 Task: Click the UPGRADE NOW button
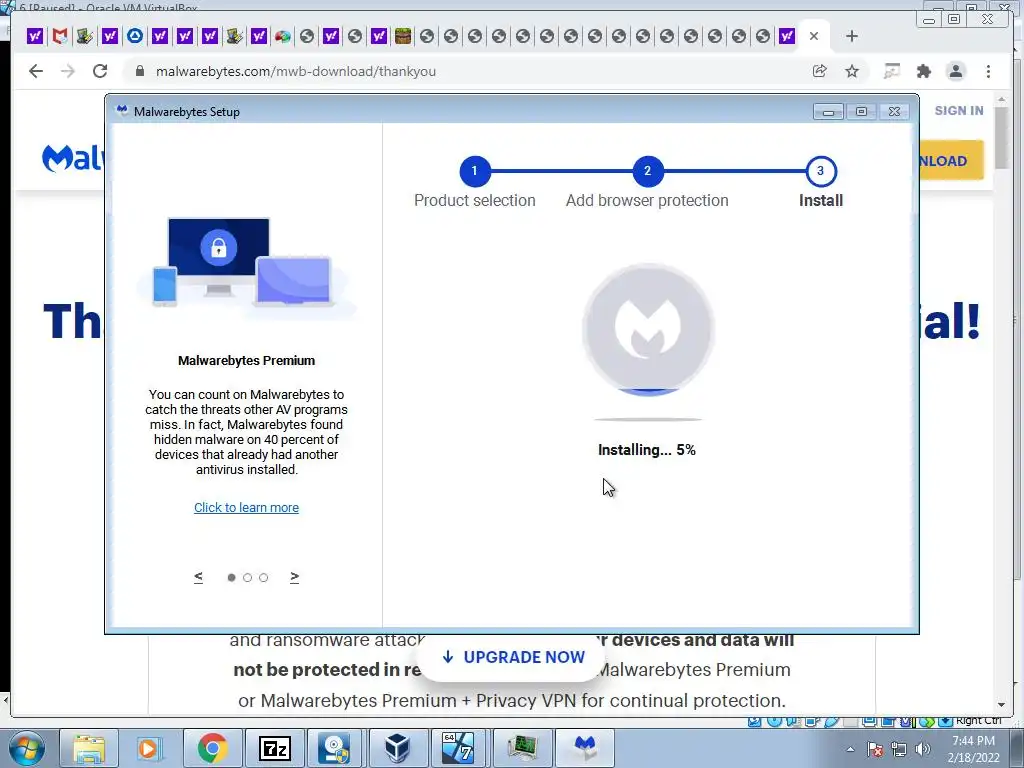(x=513, y=657)
